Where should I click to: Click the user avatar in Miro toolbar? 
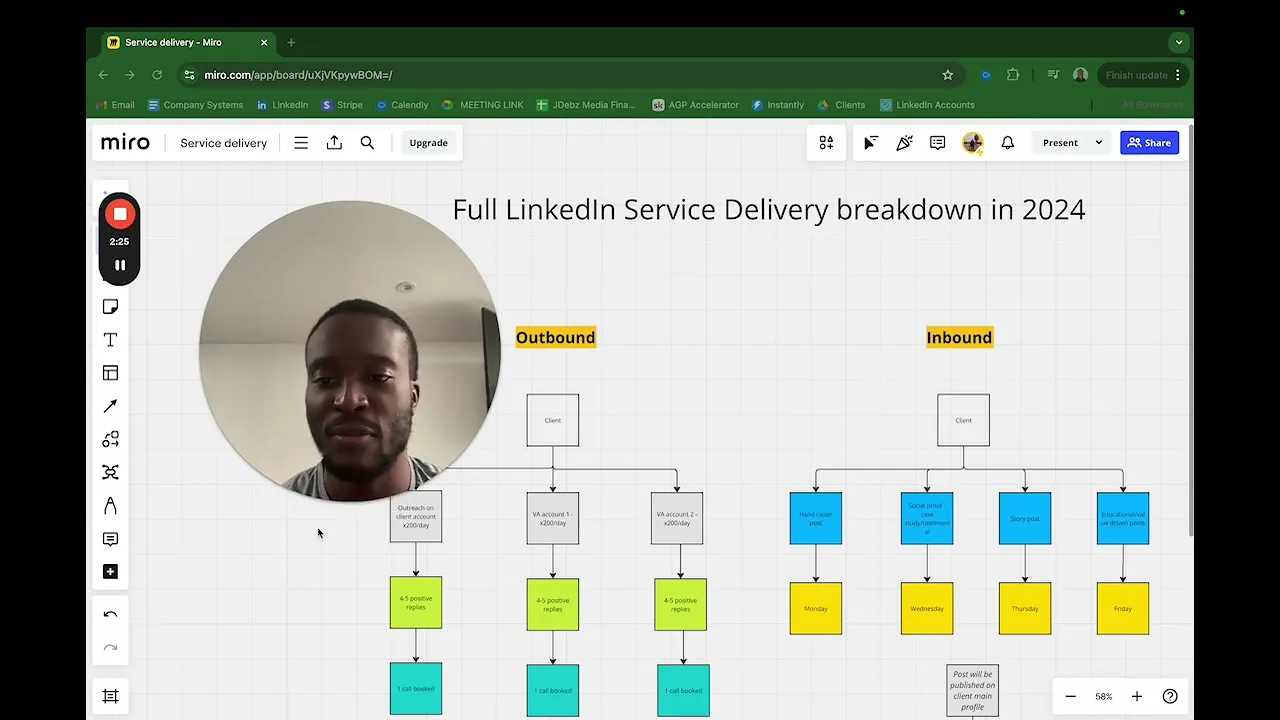(972, 143)
